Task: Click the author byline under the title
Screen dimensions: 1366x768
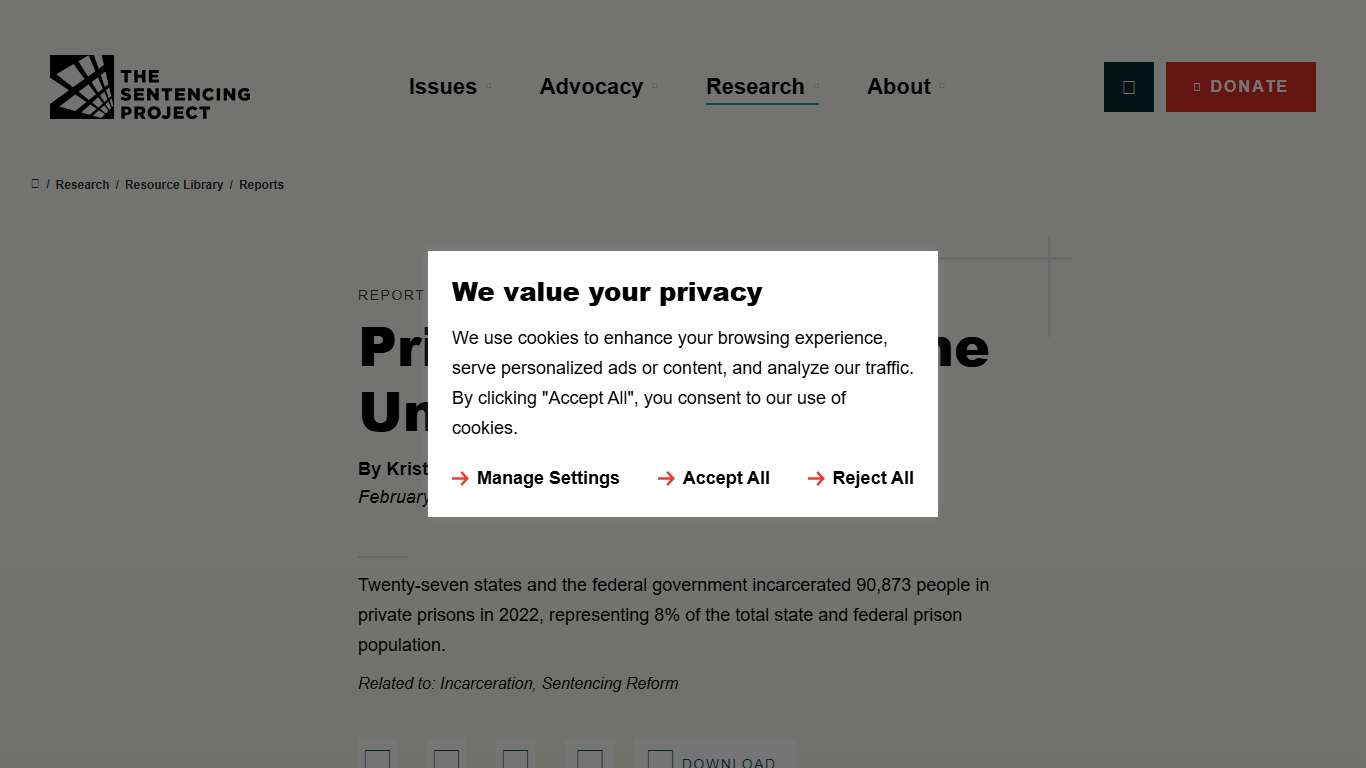Action: (x=392, y=469)
